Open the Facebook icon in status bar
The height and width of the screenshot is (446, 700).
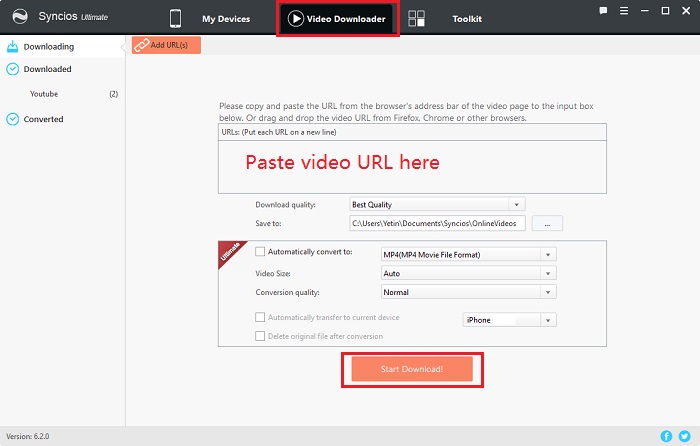coord(666,436)
